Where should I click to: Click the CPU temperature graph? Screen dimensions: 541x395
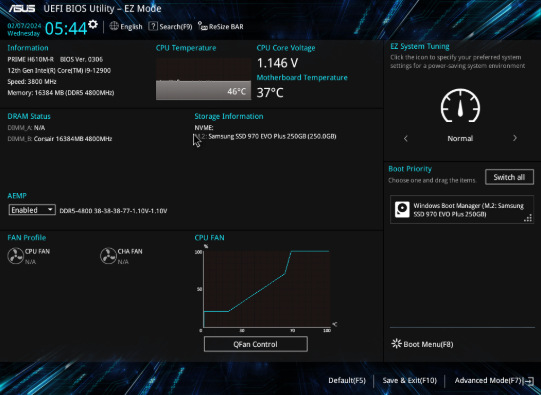[204, 79]
